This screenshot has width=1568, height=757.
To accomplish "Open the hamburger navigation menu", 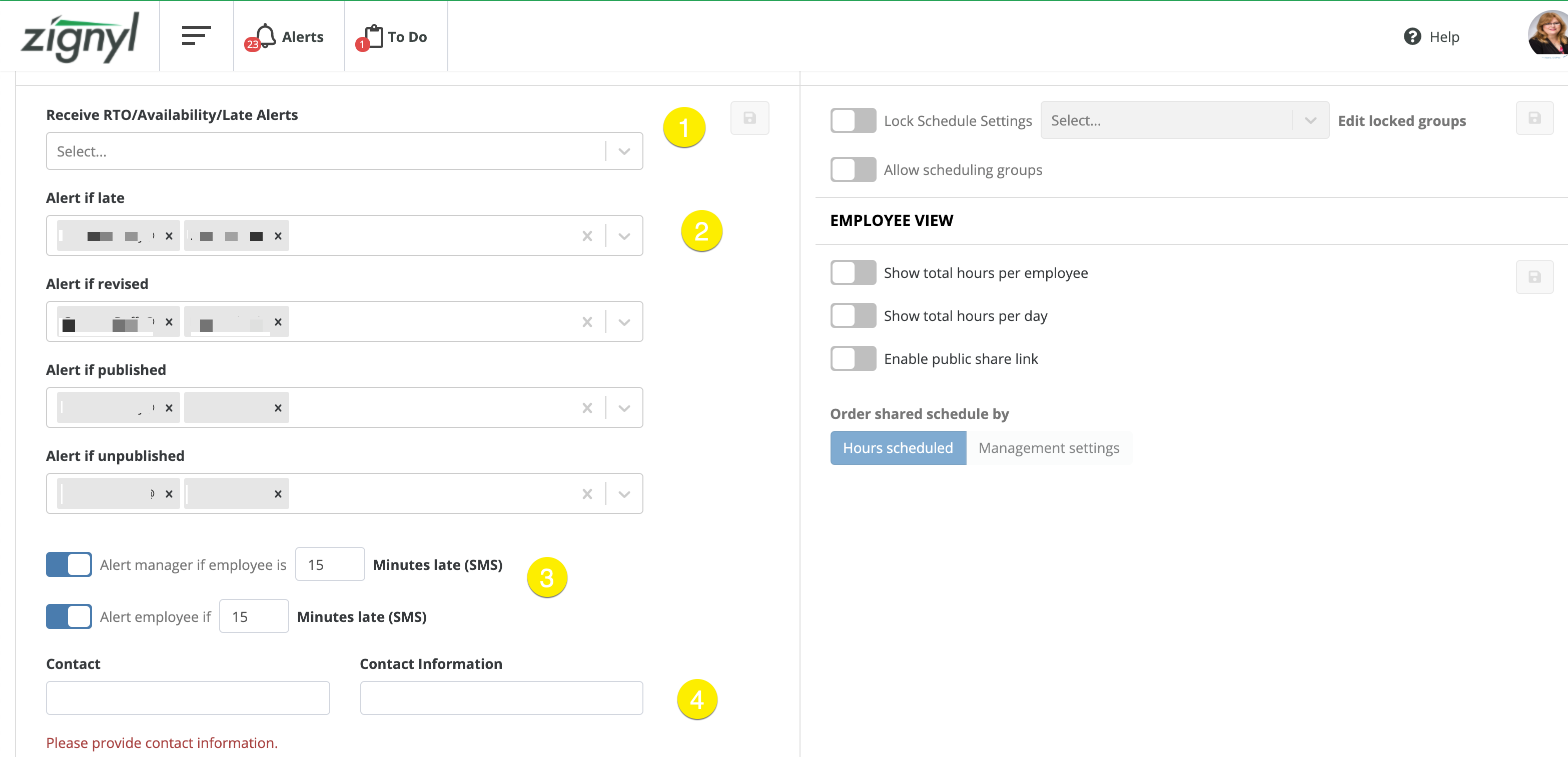I will [196, 36].
